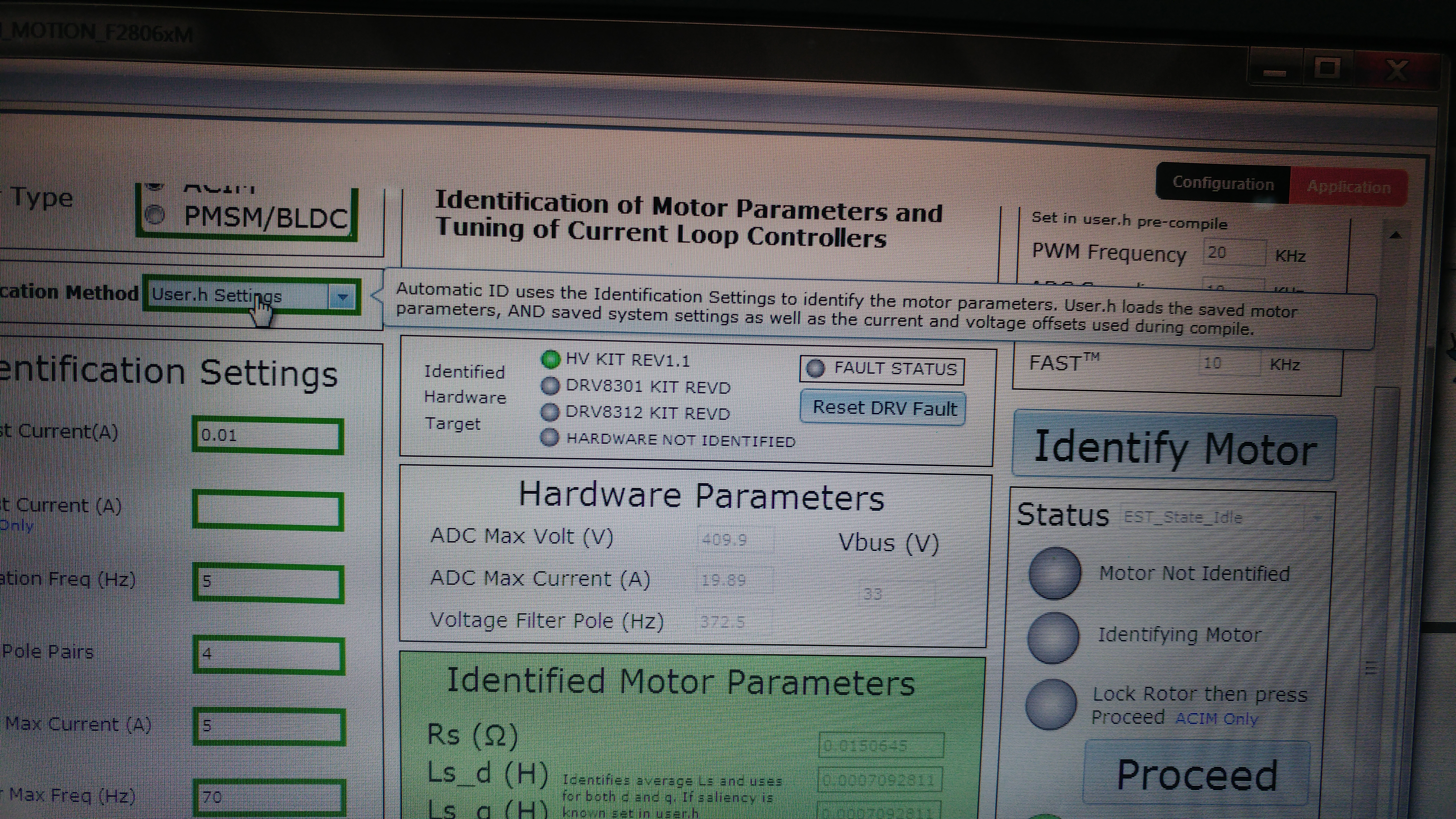Click the DRV8312 KIT REVD indicator light
Screen dimensions: 1456x819
pos(550,412)
